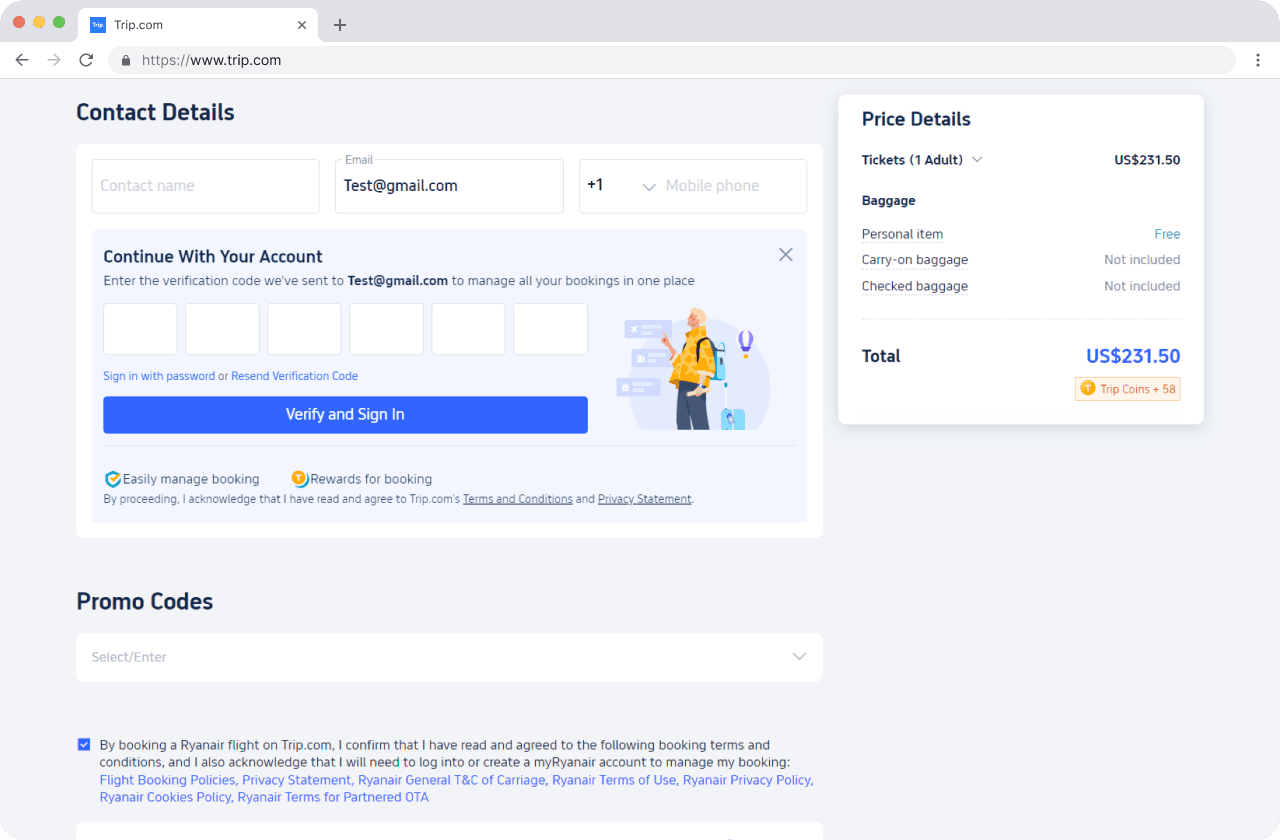The image size is (1280, 840).
Task: Open the +1 country code dropdown
Action: 622,186
